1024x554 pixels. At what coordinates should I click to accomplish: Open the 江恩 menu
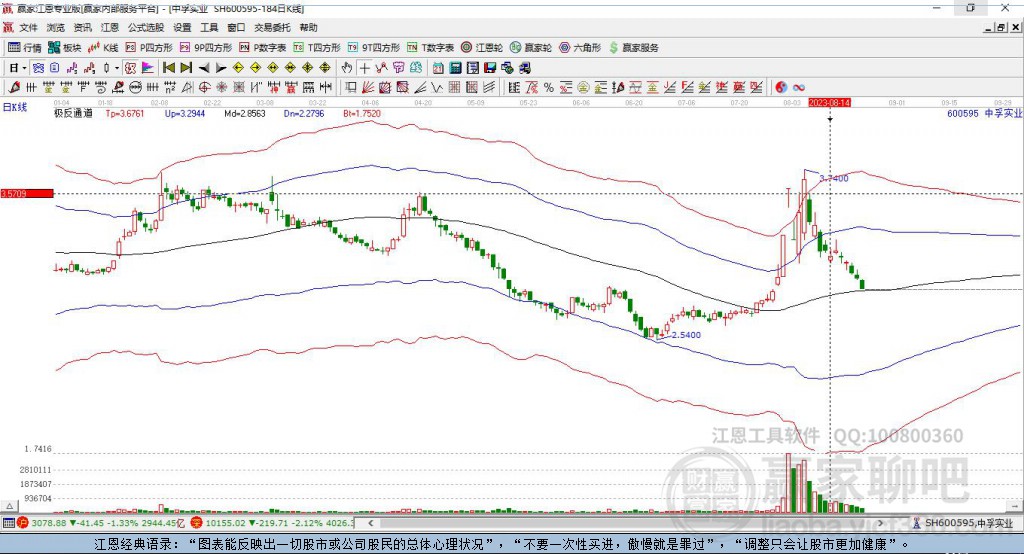tap(110, 27)
